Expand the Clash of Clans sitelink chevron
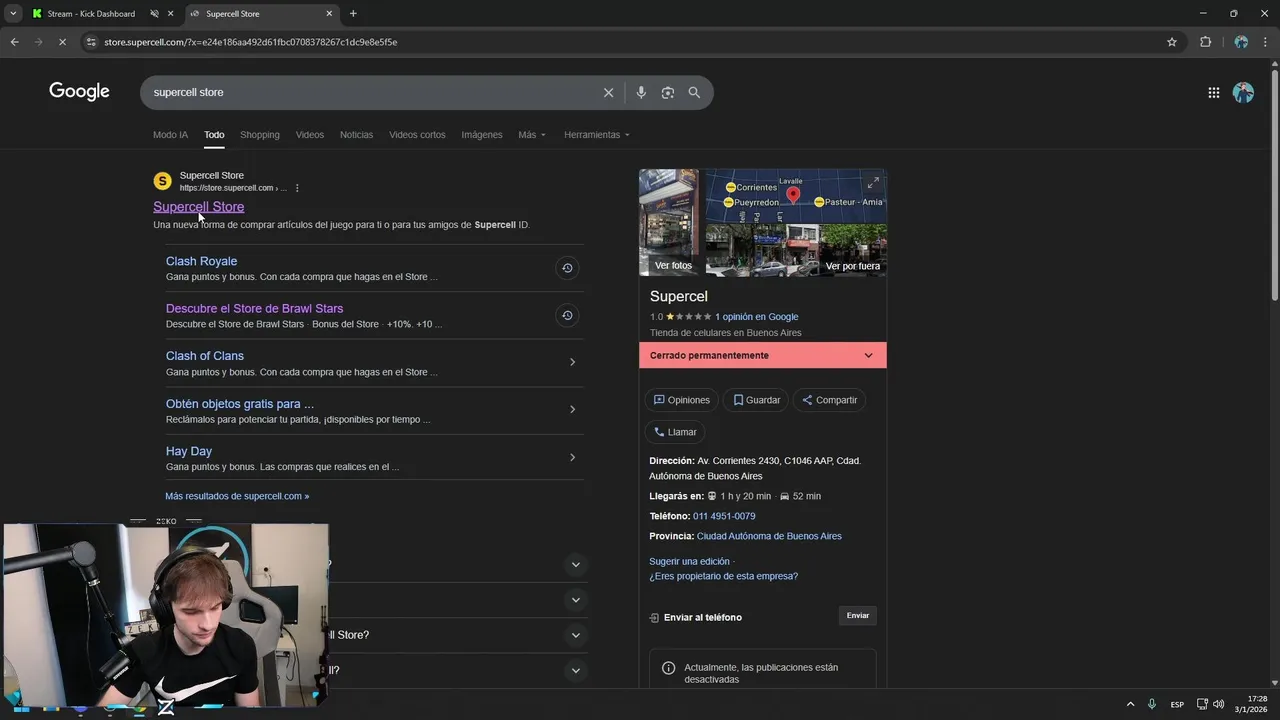This screenshot has height=720, width=1280. (x=572, y=362)
